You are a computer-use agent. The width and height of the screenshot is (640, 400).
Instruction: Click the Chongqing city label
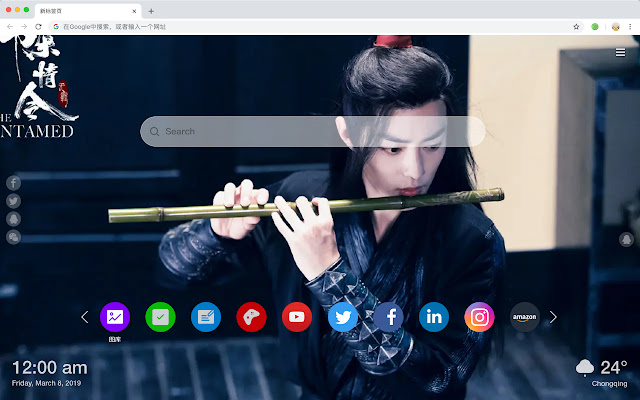[x=609, y=384]
